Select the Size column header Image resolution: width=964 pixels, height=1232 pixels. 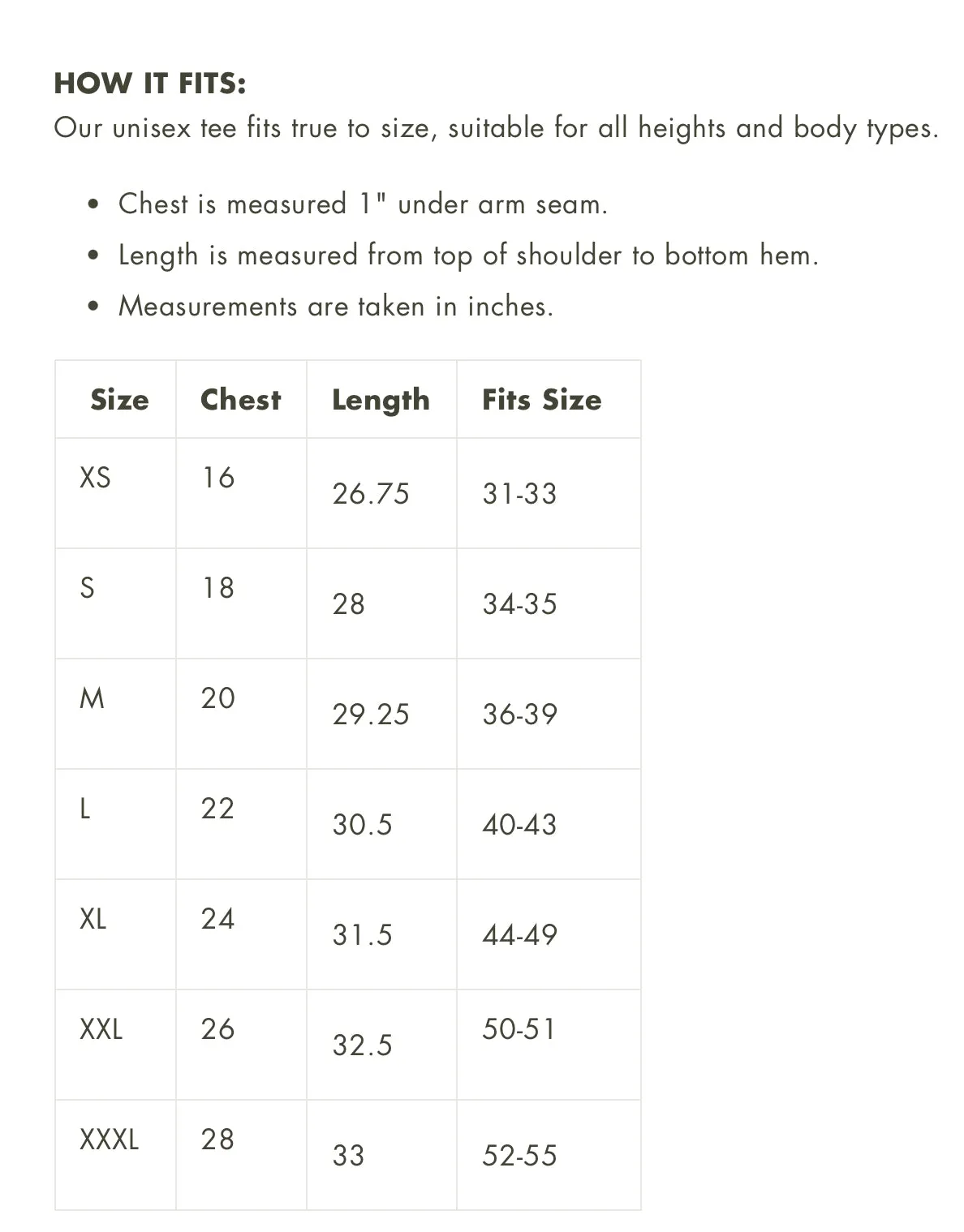click(119, 399)
